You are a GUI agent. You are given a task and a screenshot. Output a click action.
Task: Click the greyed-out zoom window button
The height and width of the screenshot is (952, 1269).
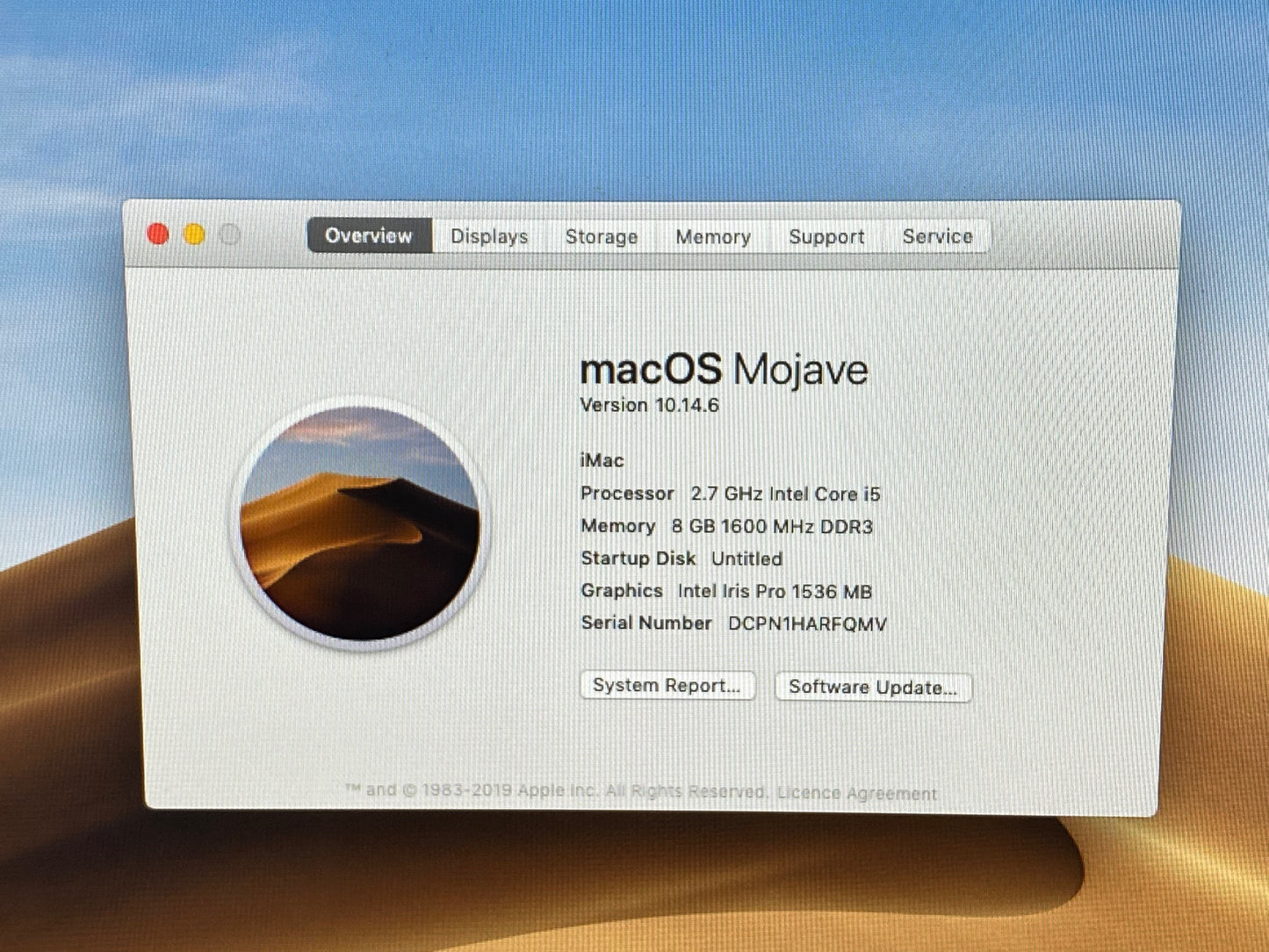[x=230, y=234]
